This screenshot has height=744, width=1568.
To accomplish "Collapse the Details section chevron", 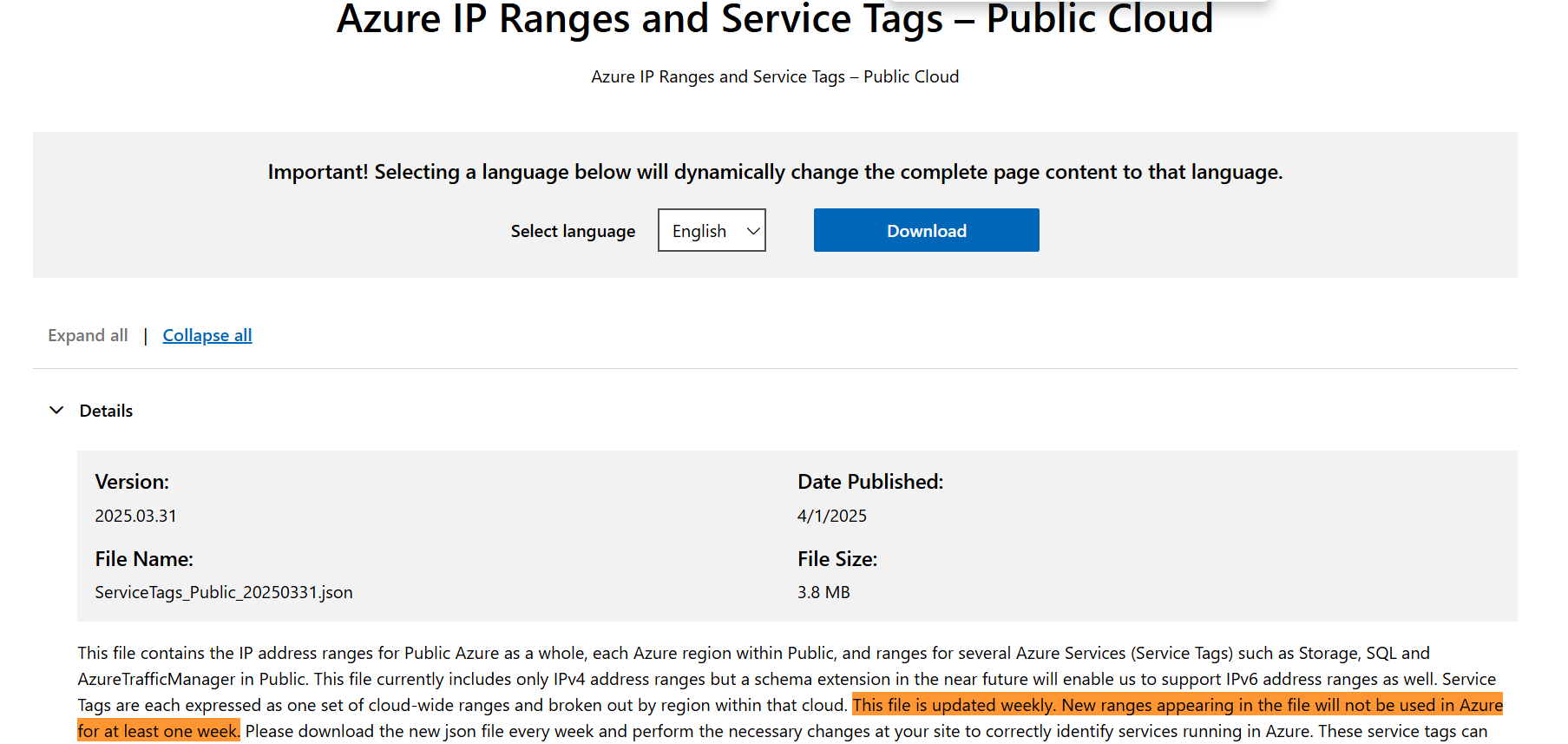I will [x=56, y=411].
